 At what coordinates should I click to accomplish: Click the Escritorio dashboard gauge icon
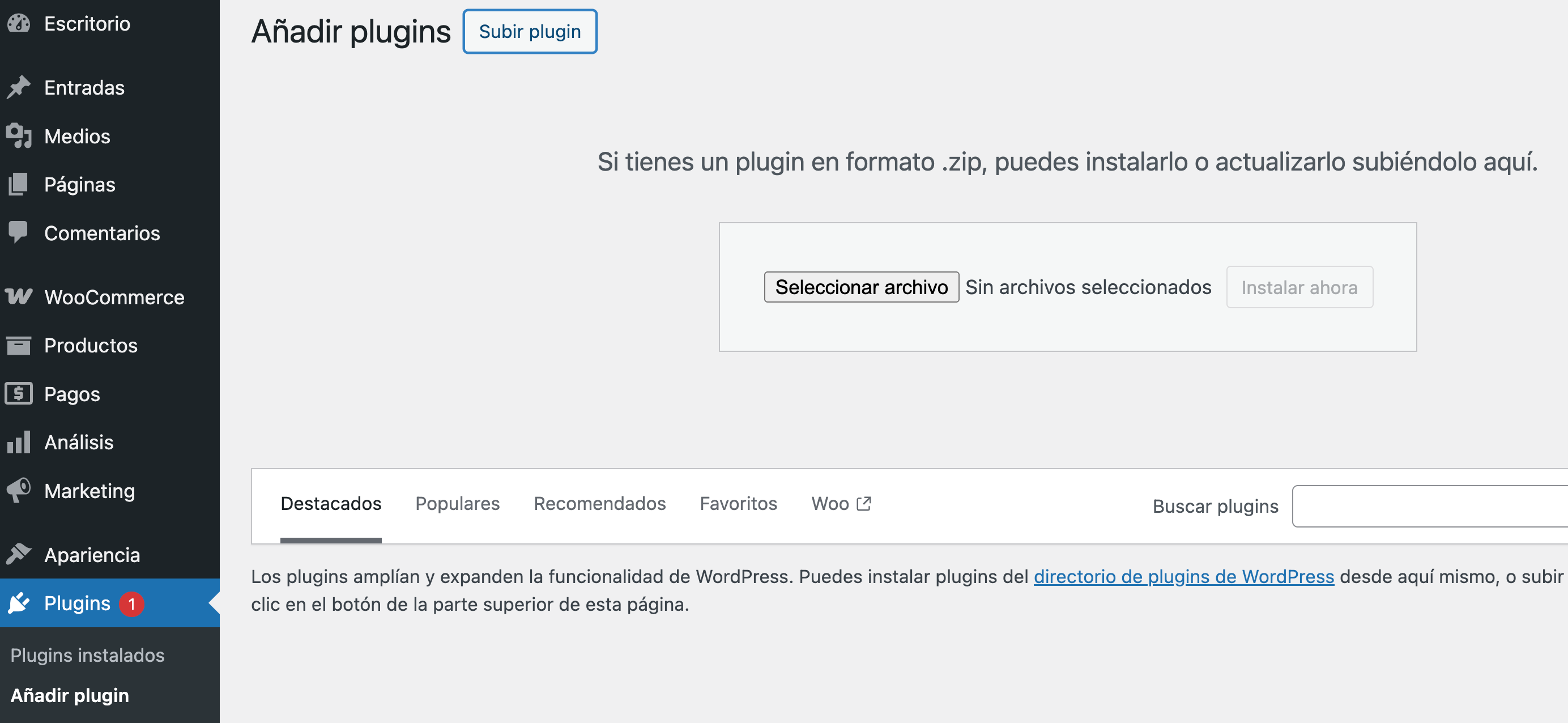(19, 23)
